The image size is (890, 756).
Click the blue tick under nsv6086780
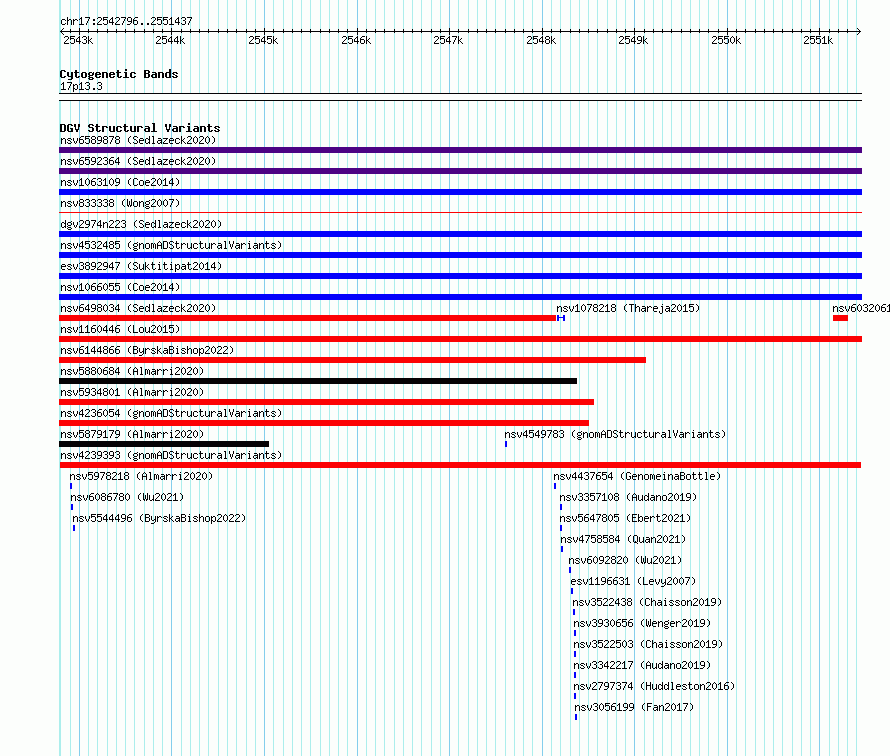tap(72, 507)
